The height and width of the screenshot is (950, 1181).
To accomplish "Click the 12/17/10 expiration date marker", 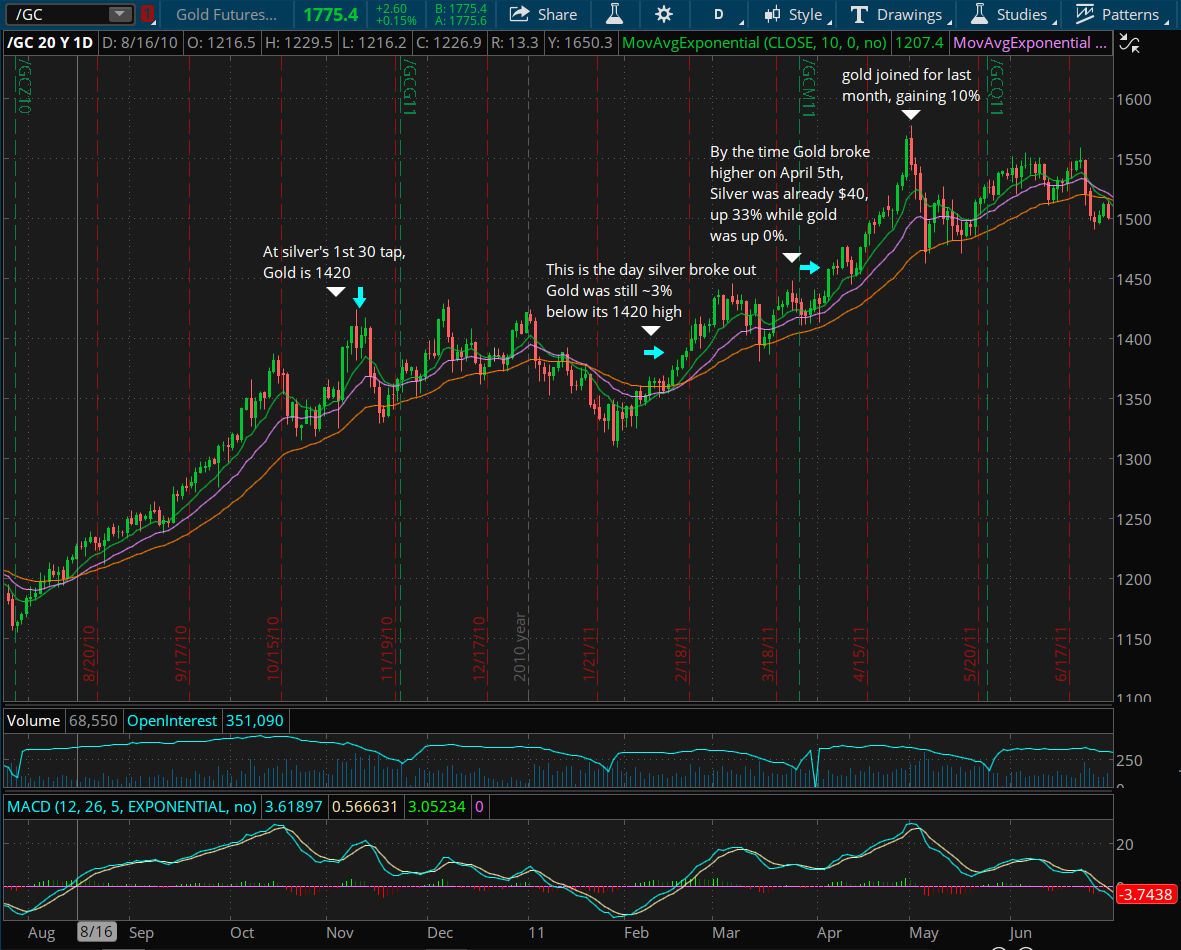I will 479,649.
